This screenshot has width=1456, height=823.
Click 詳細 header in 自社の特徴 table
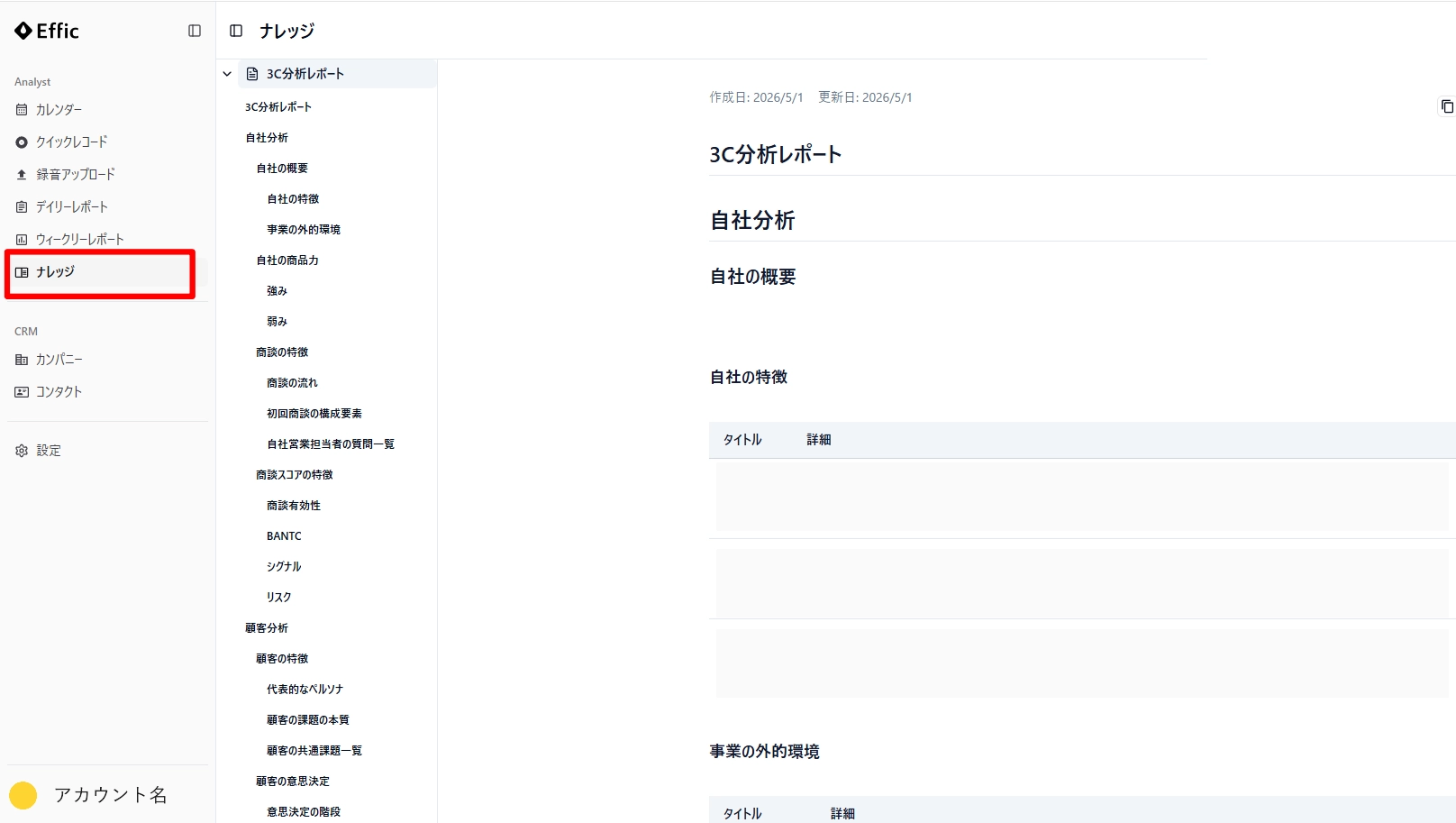(819, 440)
